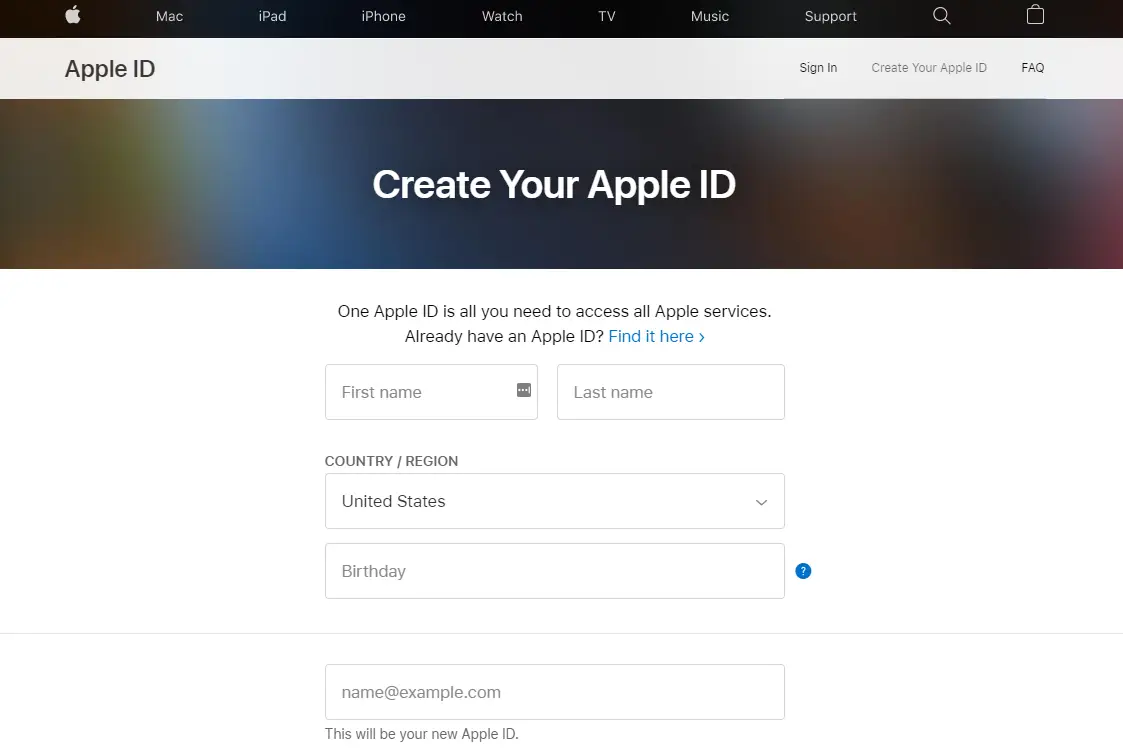Open the Watch navigation item
This screenshot has width=1123, height=751.
click(x=502, y=16)
